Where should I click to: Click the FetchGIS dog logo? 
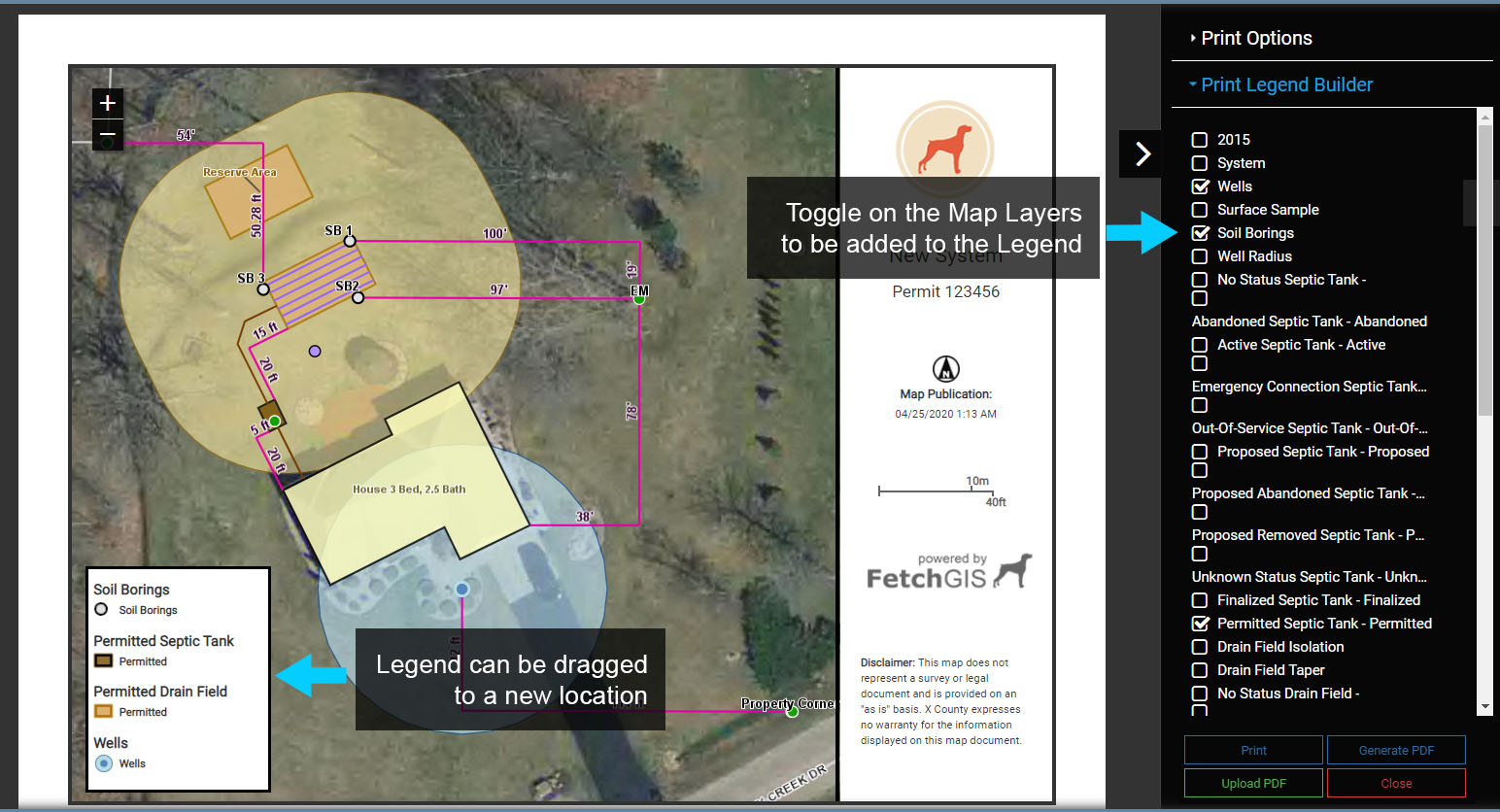tap(1013, 570)
